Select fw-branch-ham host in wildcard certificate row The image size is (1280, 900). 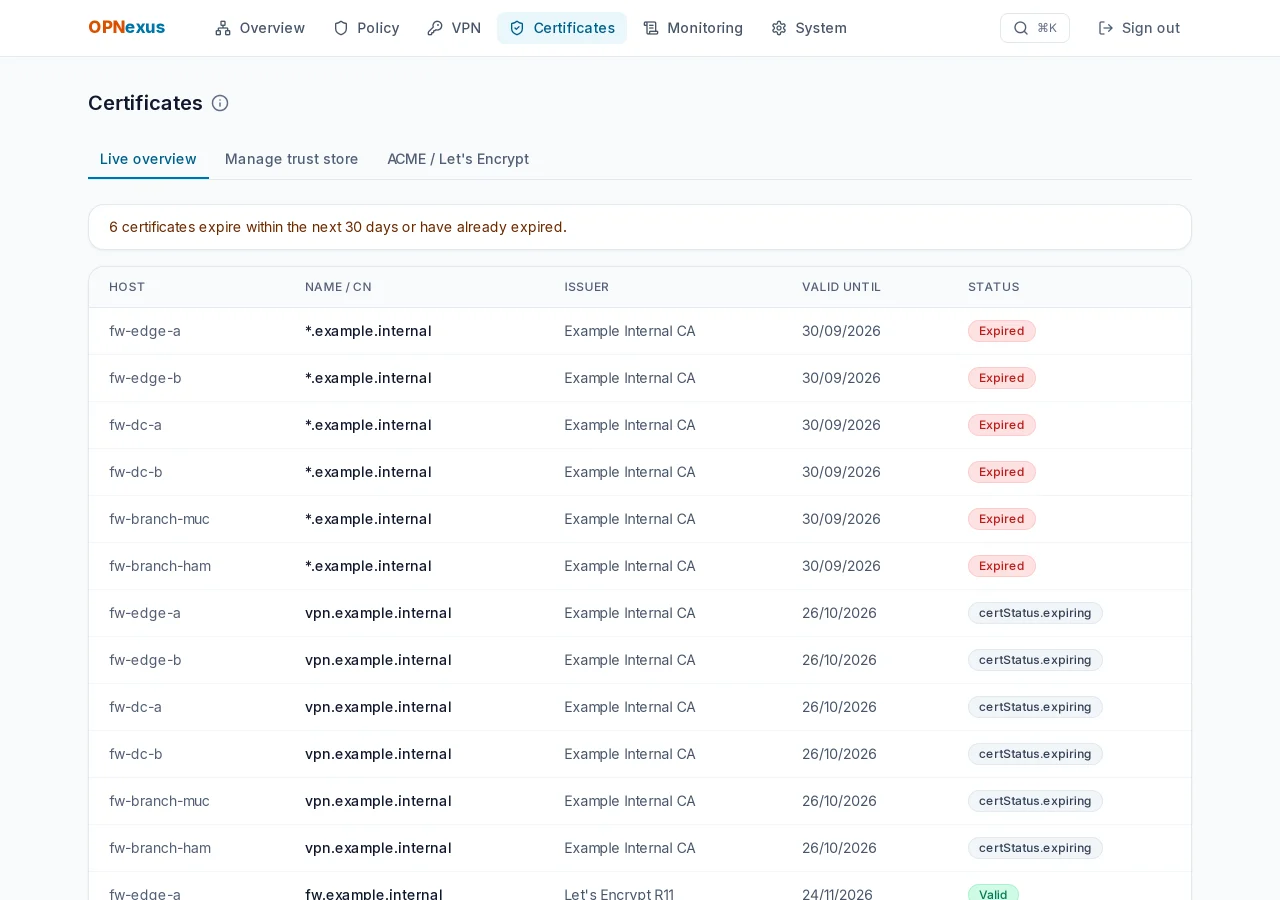pos(160,566)
